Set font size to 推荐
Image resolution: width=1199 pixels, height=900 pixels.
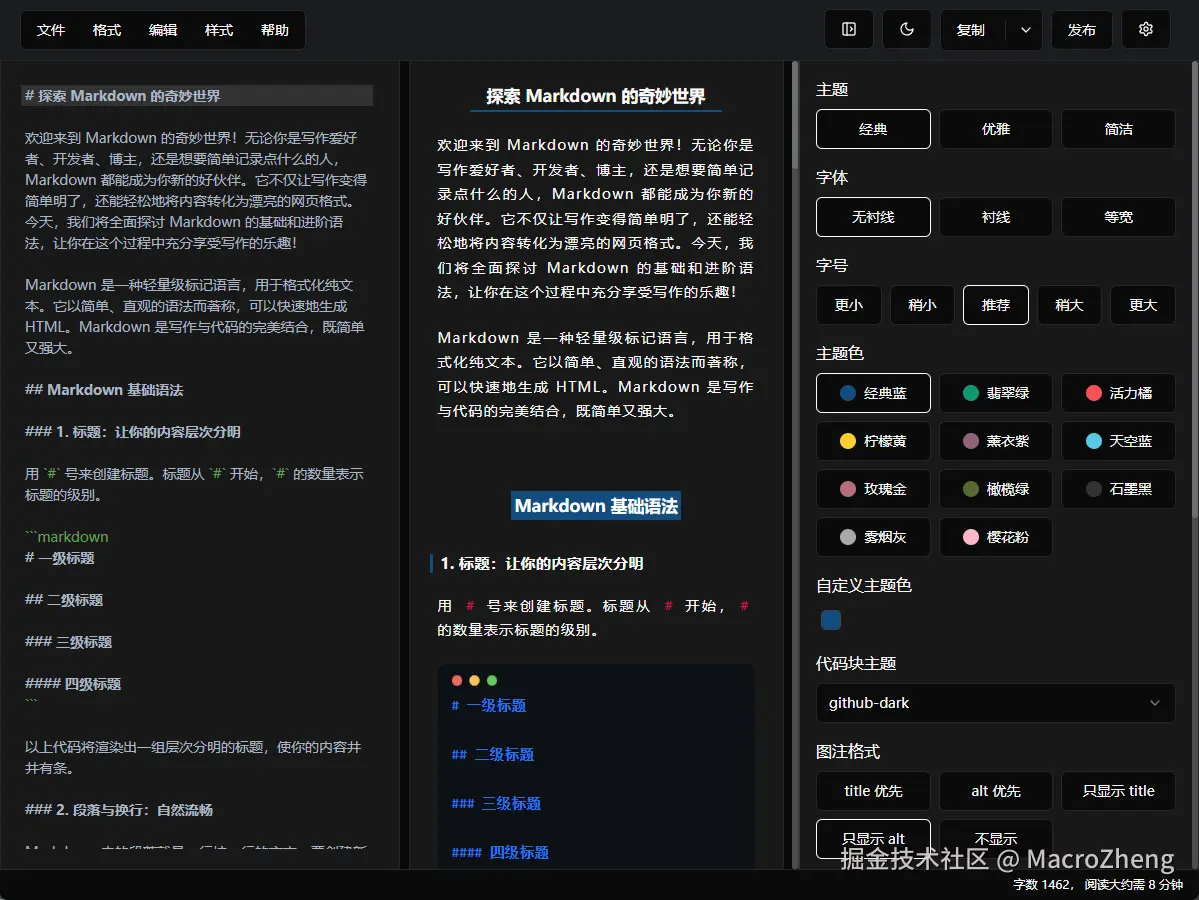[x=996, y=305]
